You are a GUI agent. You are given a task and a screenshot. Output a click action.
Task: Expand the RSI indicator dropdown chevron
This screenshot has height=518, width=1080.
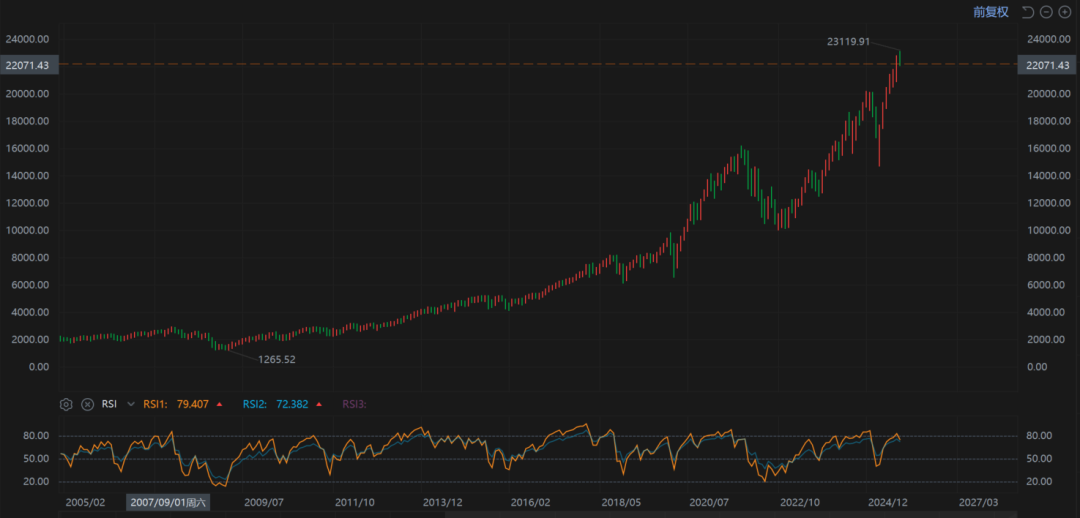(131, 404)
